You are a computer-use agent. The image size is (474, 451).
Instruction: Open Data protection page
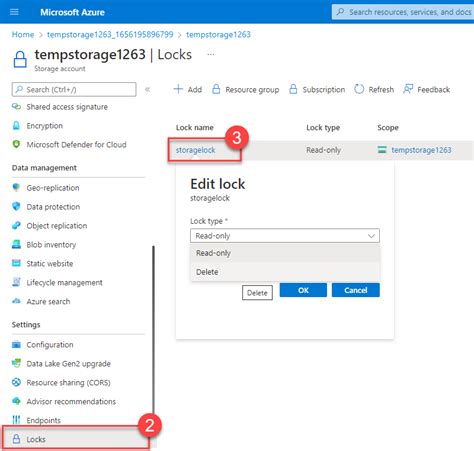click(53, 207)
